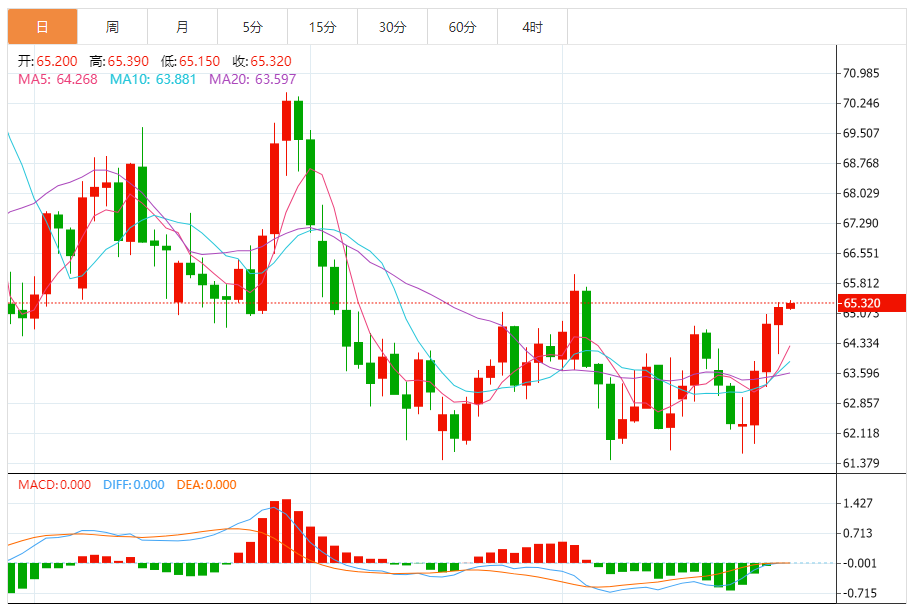Click the 1.427 MACD axis label
The image size is (911, 604).
point(858,504)
